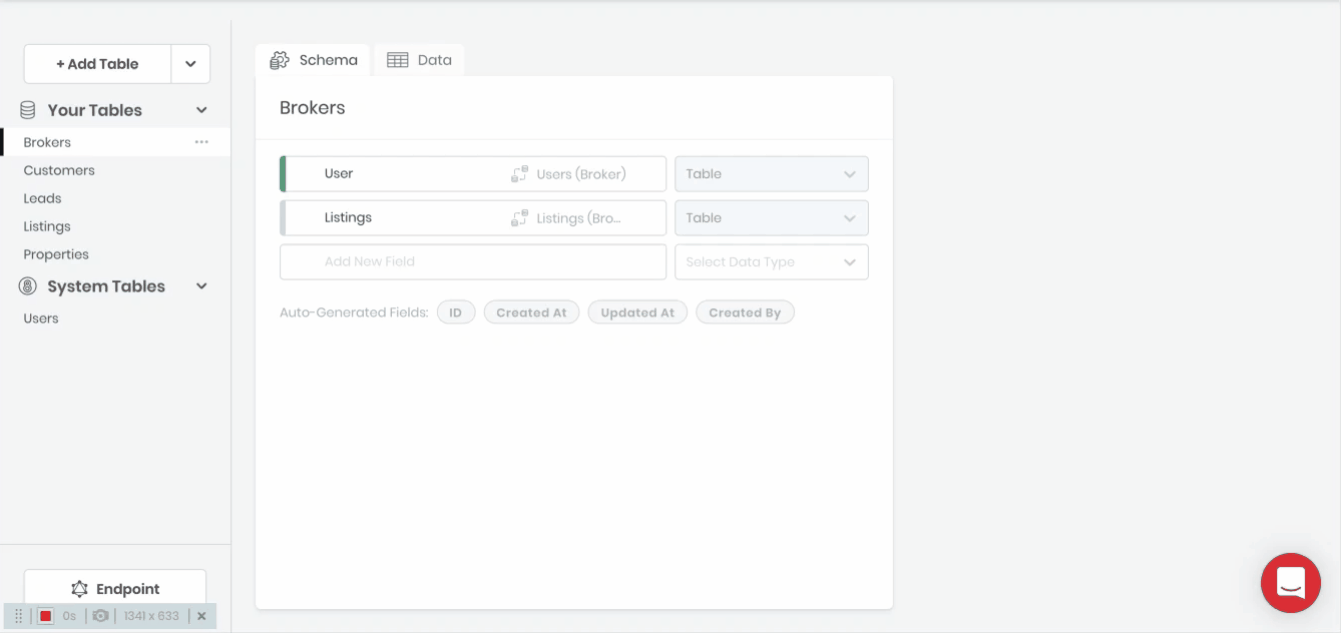Click the camera screenshot icon in capture bar
This screenshot has width=1341, height=633.
pos(100,616)
